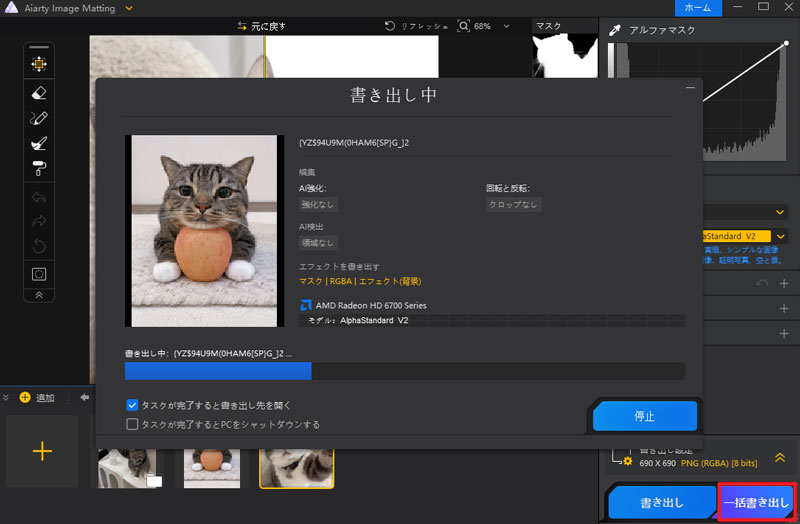Open the 68% zoom level dropdown
The image size is (800, 524).
coord(506,26)
